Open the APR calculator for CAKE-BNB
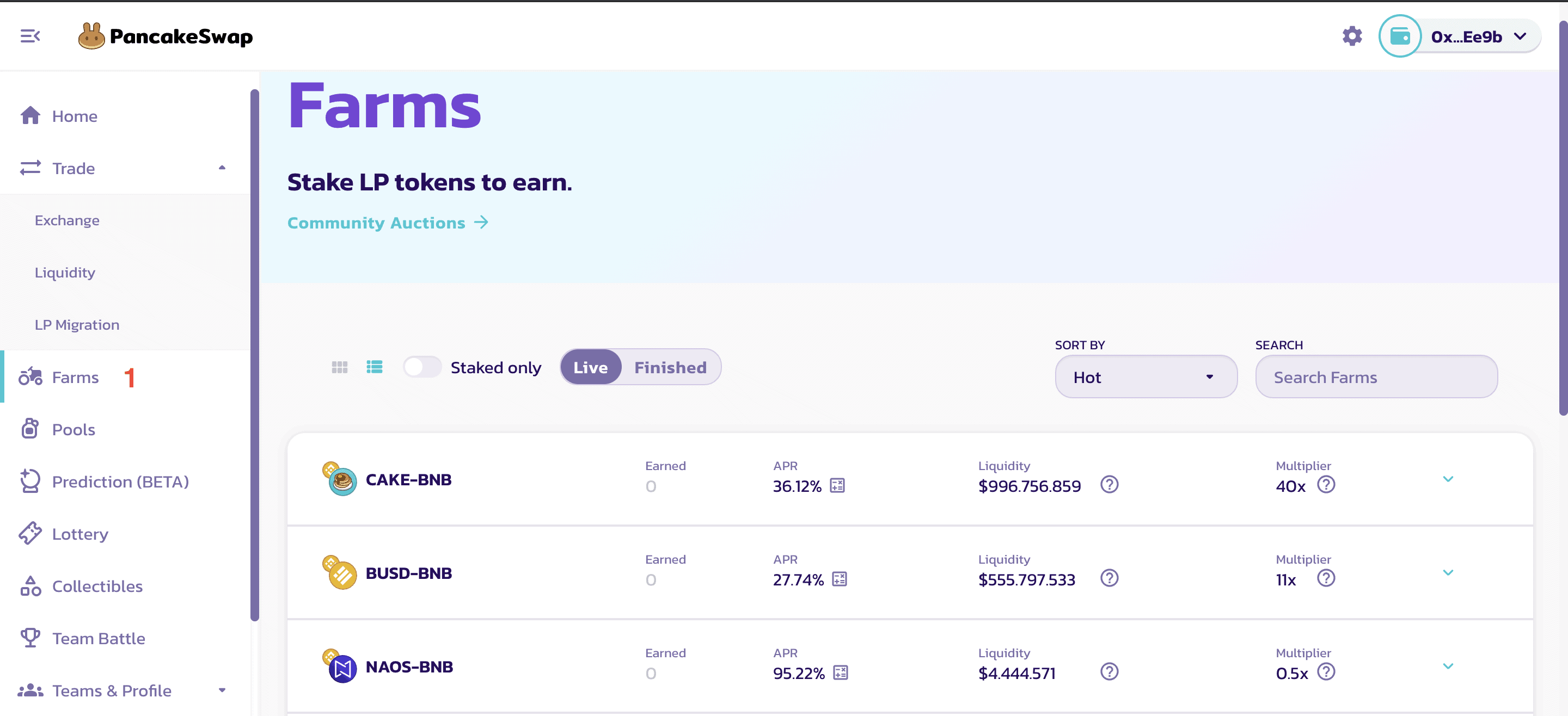 837,485
